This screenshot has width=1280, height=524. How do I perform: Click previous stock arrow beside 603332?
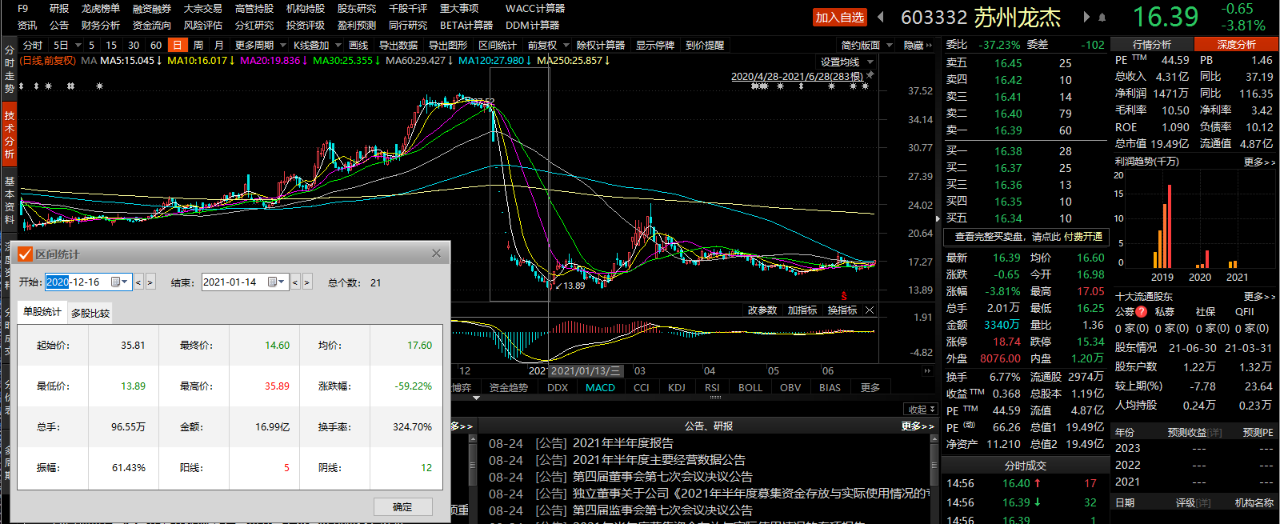pos(880,17)
